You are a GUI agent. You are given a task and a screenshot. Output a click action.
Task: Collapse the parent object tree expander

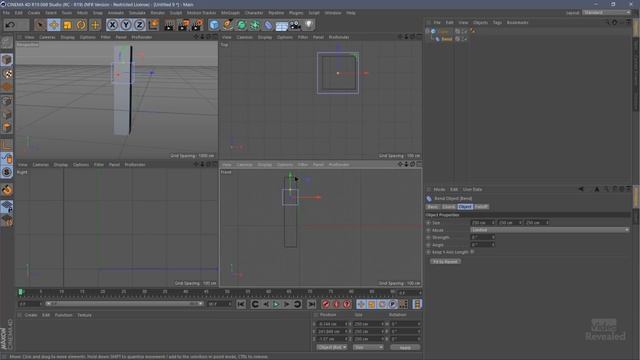point(427,31)
